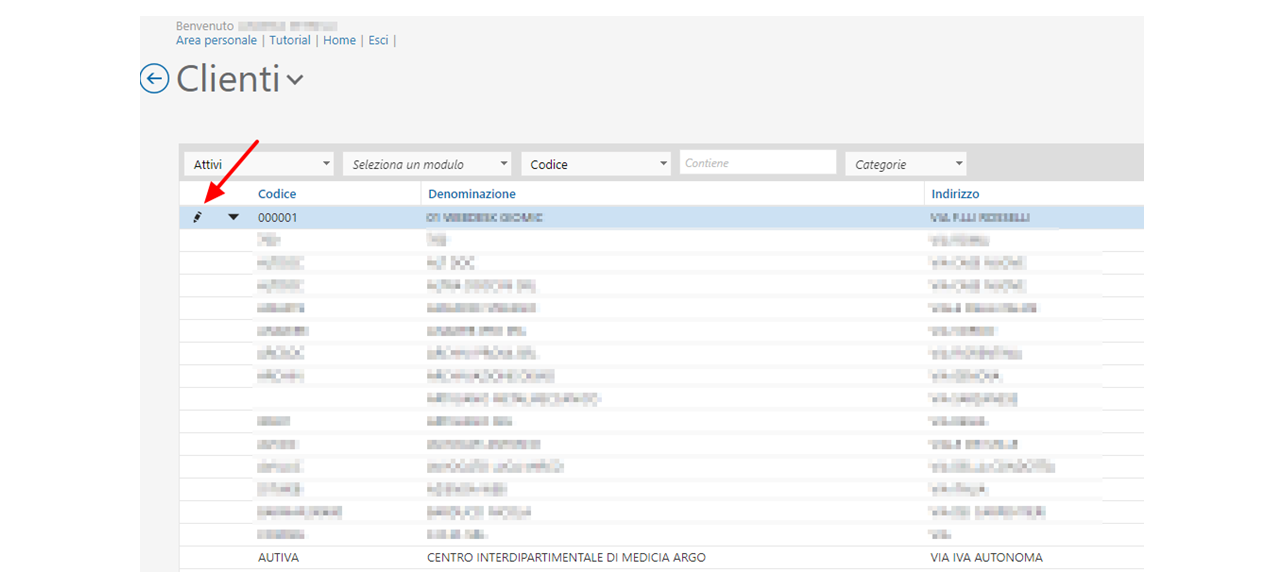This screenshot has width=1284, height=588.
Task: Select CENTRO INTERDIPARTIMENTALE DI MEDICINA ARGO
Action: point(566,557)
